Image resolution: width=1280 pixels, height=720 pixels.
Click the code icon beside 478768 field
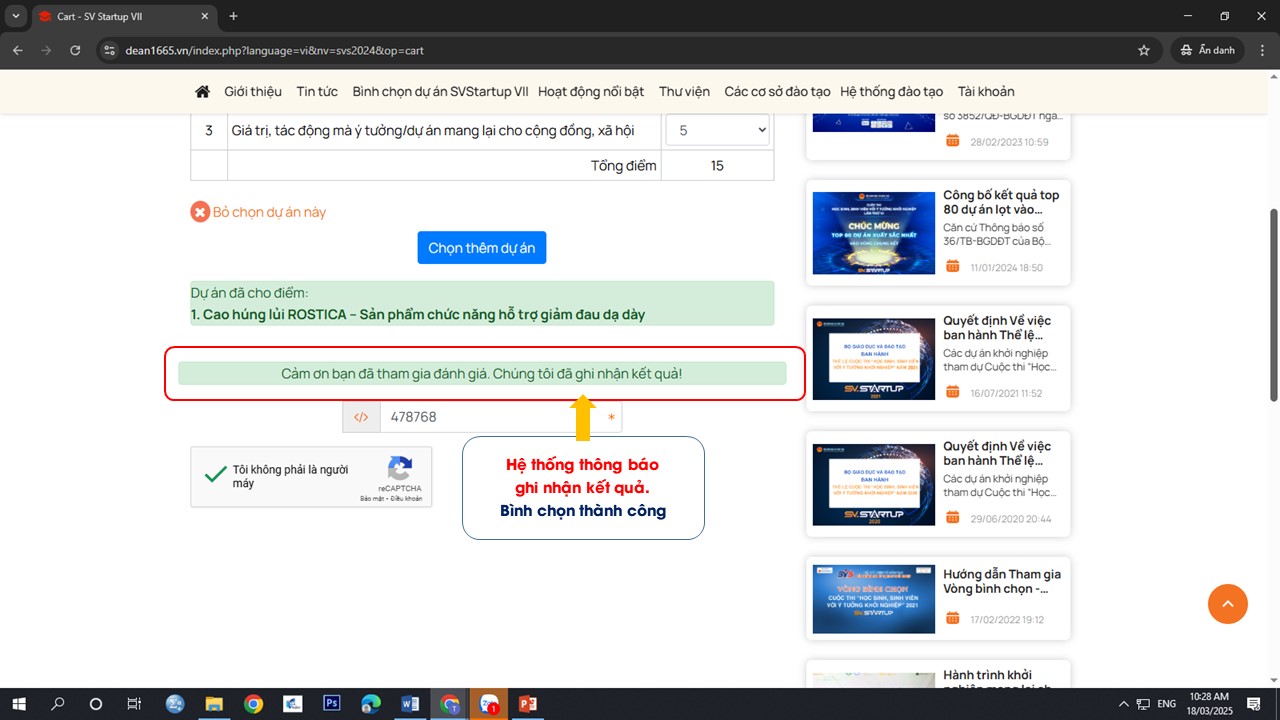pos(361,417)
